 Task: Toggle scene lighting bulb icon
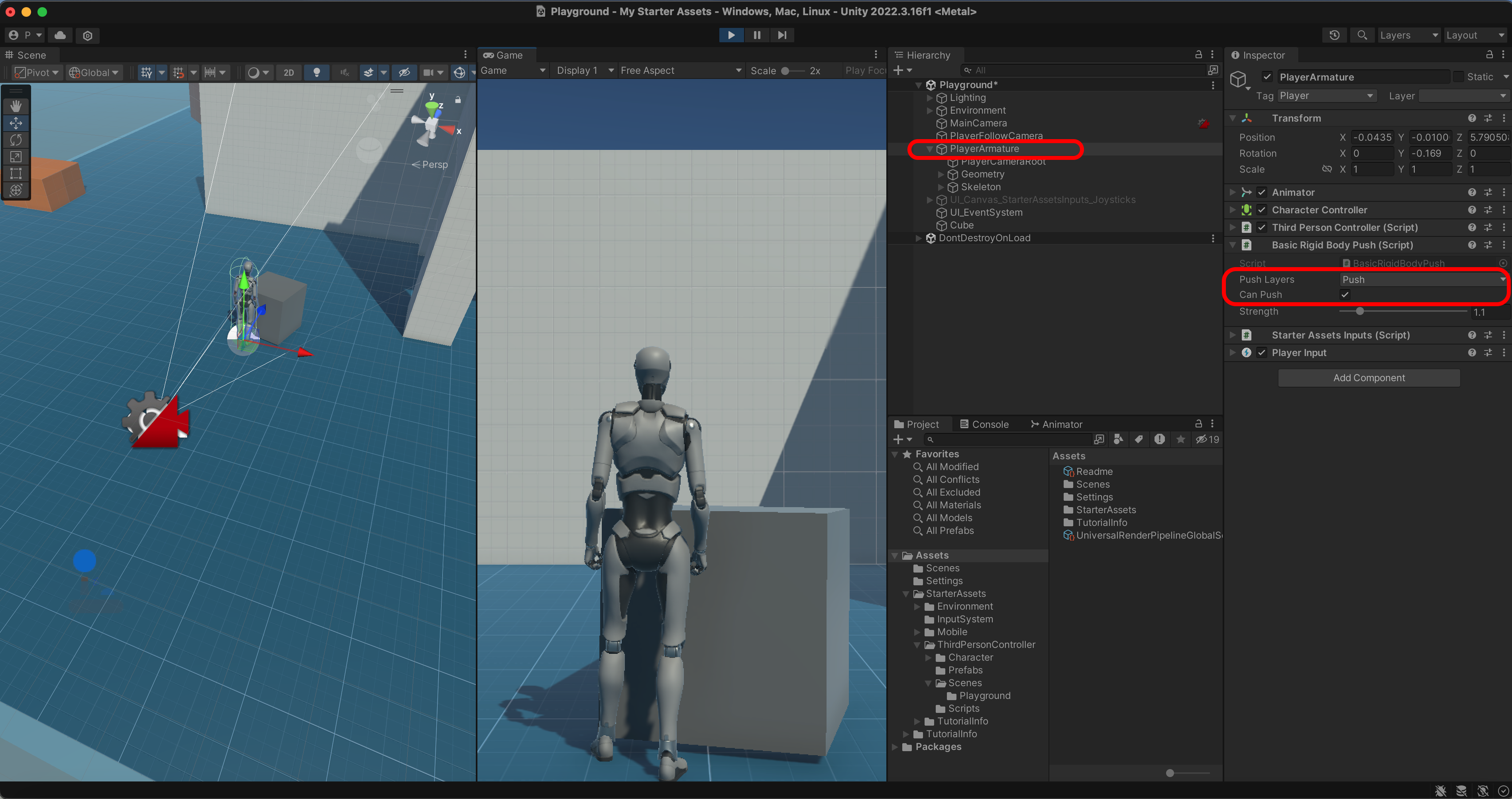coord(316,72)
